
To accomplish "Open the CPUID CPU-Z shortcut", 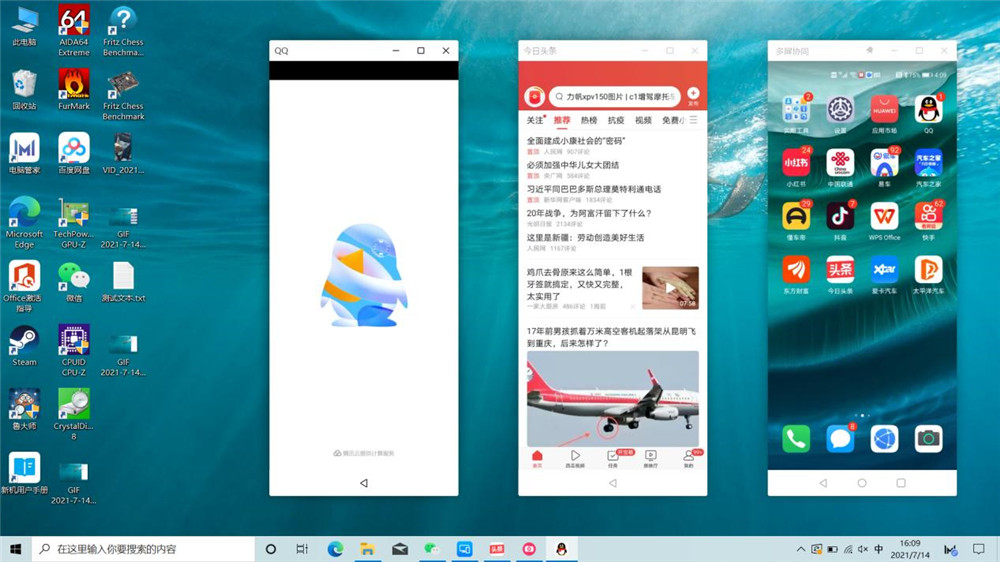I will [74, 350].
